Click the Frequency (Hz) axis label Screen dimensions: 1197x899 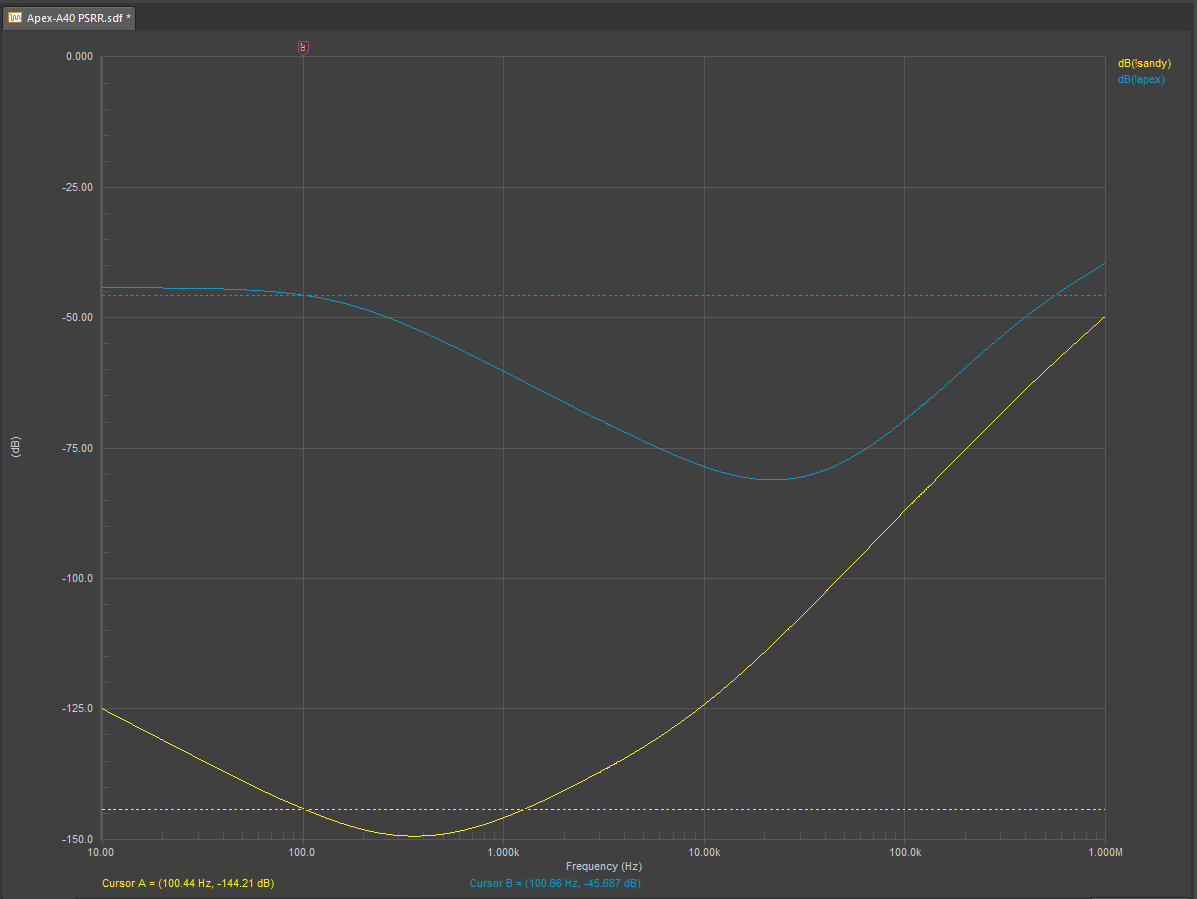(x=603, y=866)
